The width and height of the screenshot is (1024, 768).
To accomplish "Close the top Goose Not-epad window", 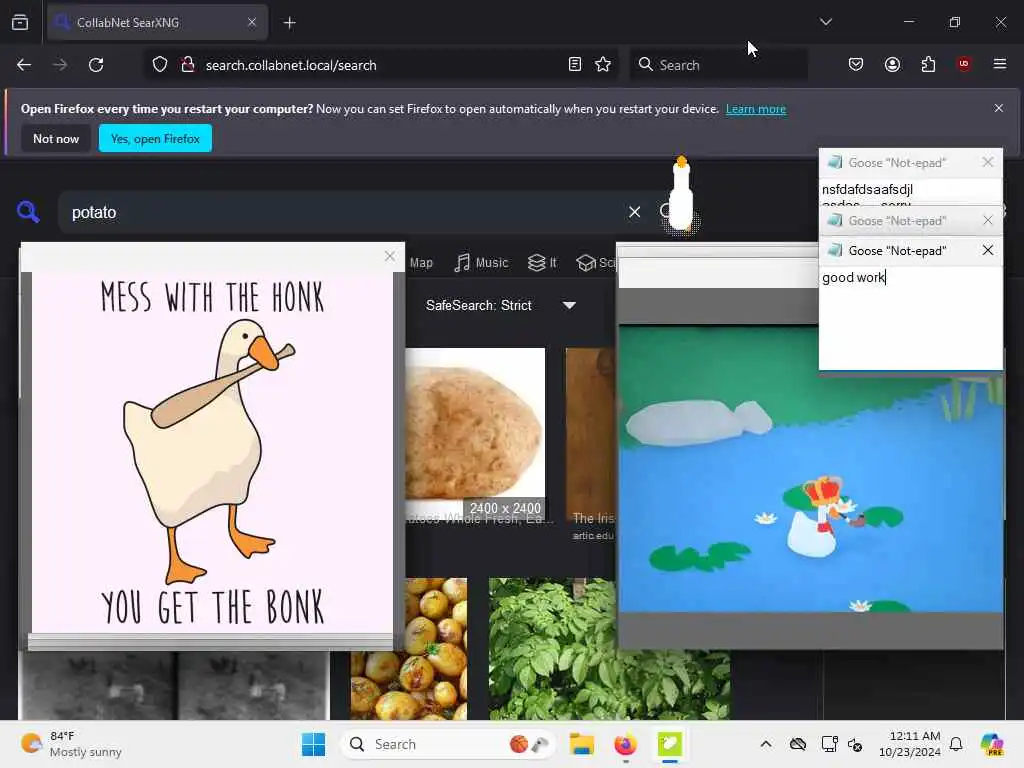I will click(987, 162).
